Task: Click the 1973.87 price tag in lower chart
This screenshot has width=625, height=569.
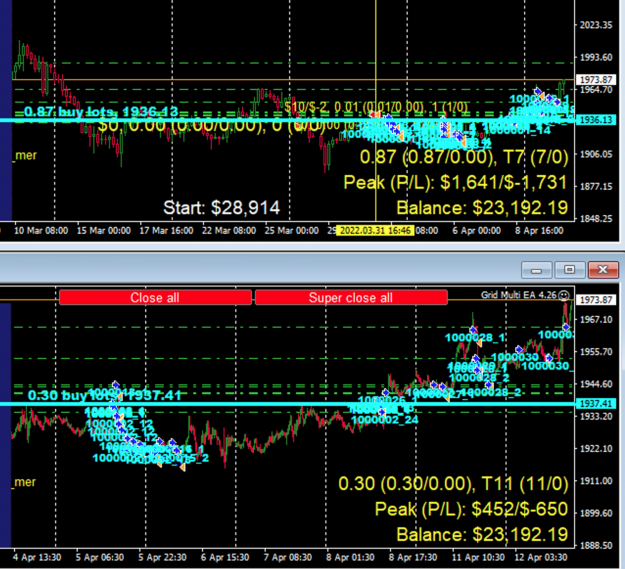Action: point(596,300)
